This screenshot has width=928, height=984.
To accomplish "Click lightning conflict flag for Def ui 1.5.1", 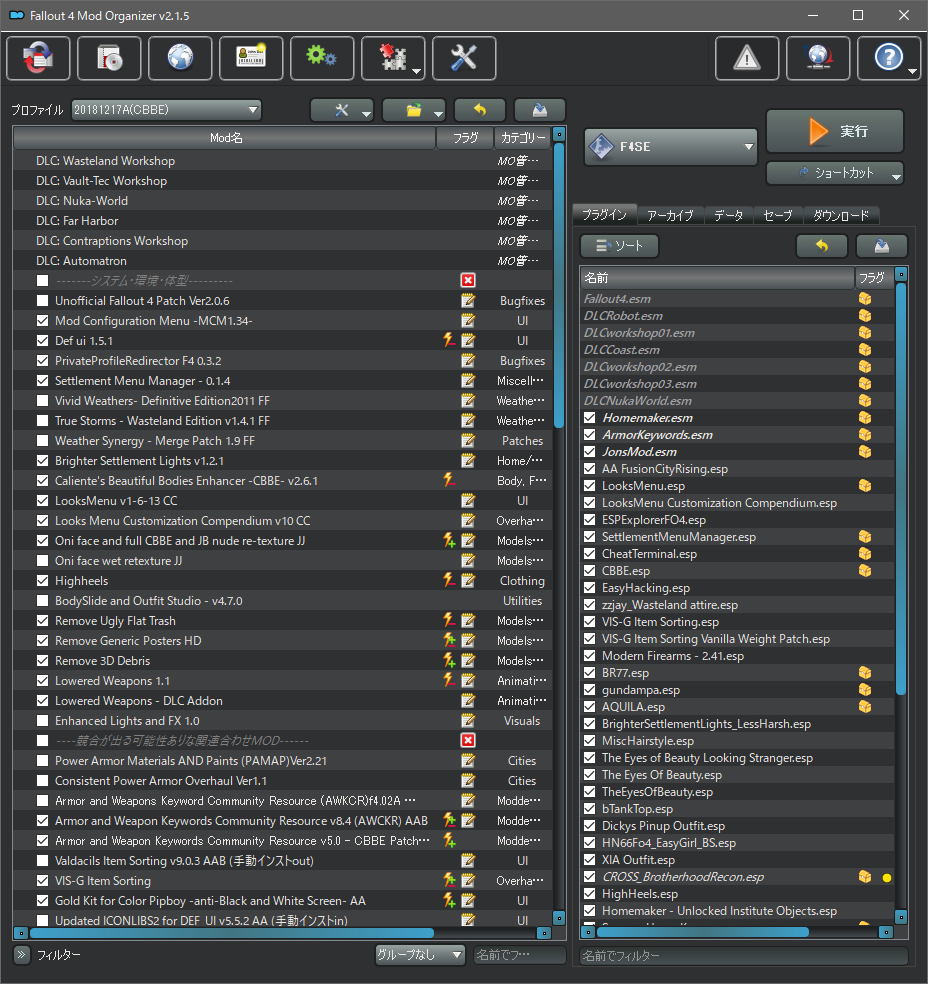I will (x=449, y=340).
